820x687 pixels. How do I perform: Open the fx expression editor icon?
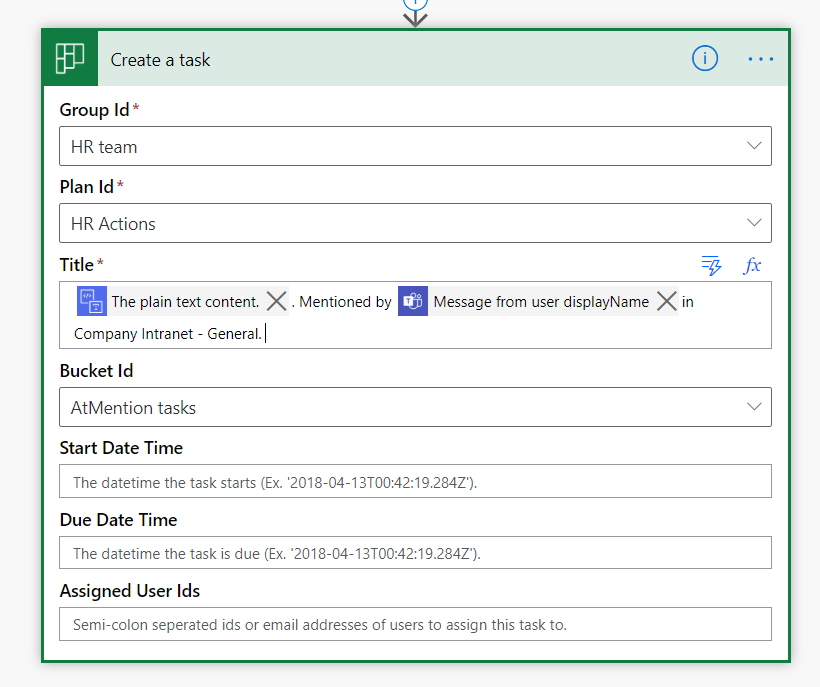(x=752, y=265)
